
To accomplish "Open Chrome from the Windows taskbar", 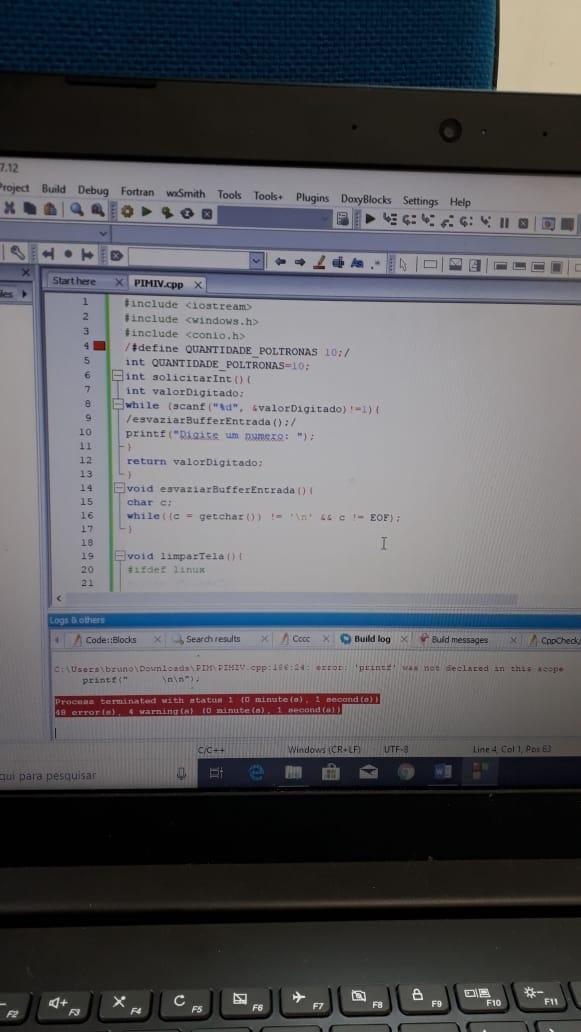I will click(x=406, y=772).
